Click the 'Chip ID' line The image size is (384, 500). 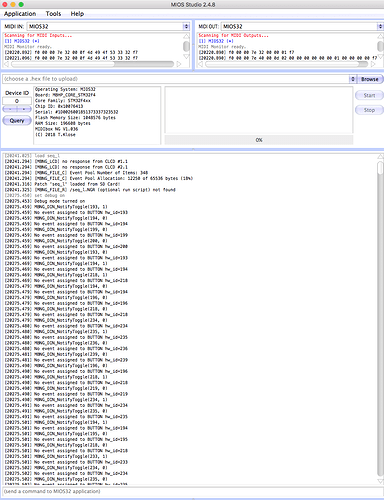click(59, 106)
